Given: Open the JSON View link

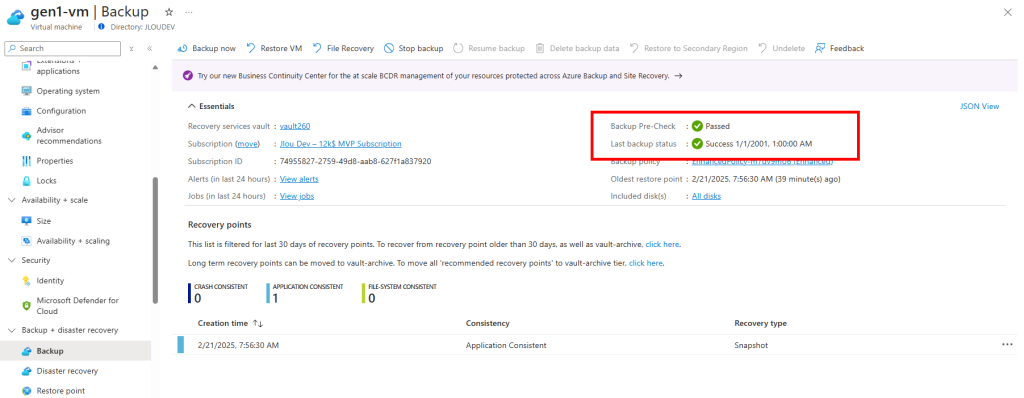Looking at the screenshot, I should click(x=979, y=107).
